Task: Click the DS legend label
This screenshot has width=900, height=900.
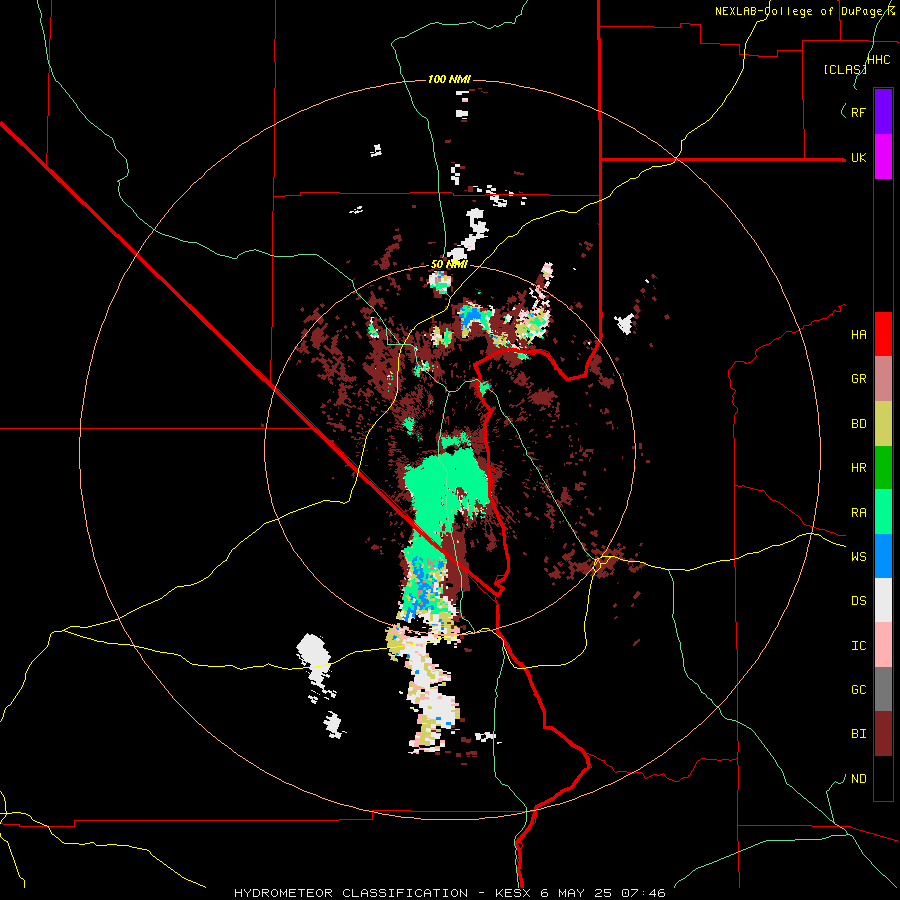Action: 859,601
